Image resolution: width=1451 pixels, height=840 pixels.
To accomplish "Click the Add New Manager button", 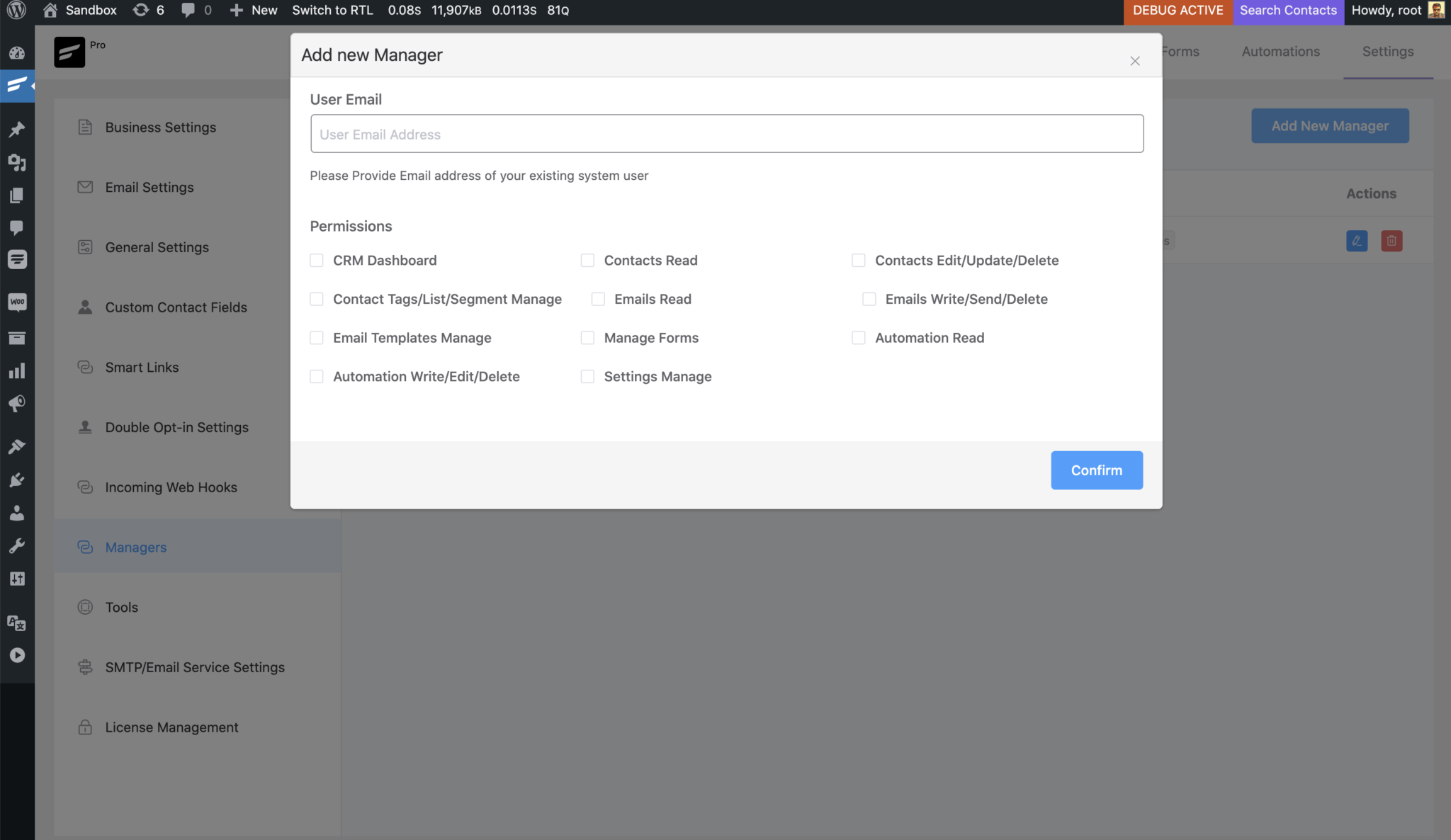I will [x=1329, y=125].
